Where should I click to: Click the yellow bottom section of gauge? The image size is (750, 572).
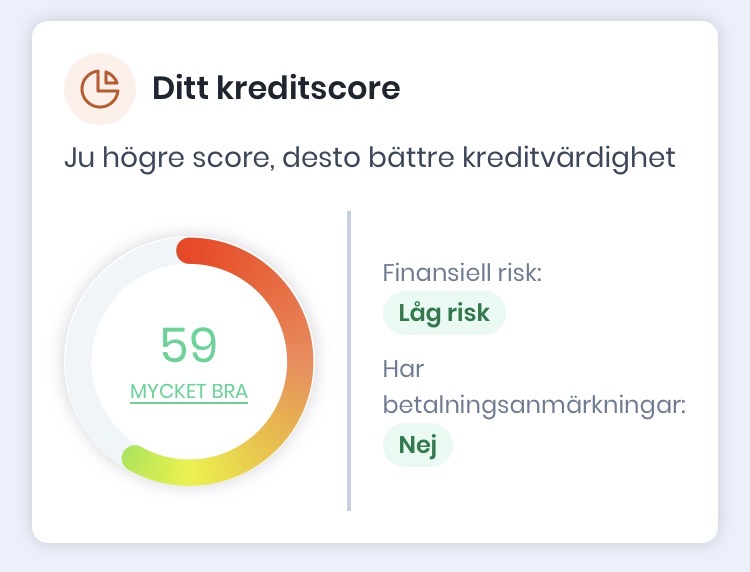click(200, 472)
